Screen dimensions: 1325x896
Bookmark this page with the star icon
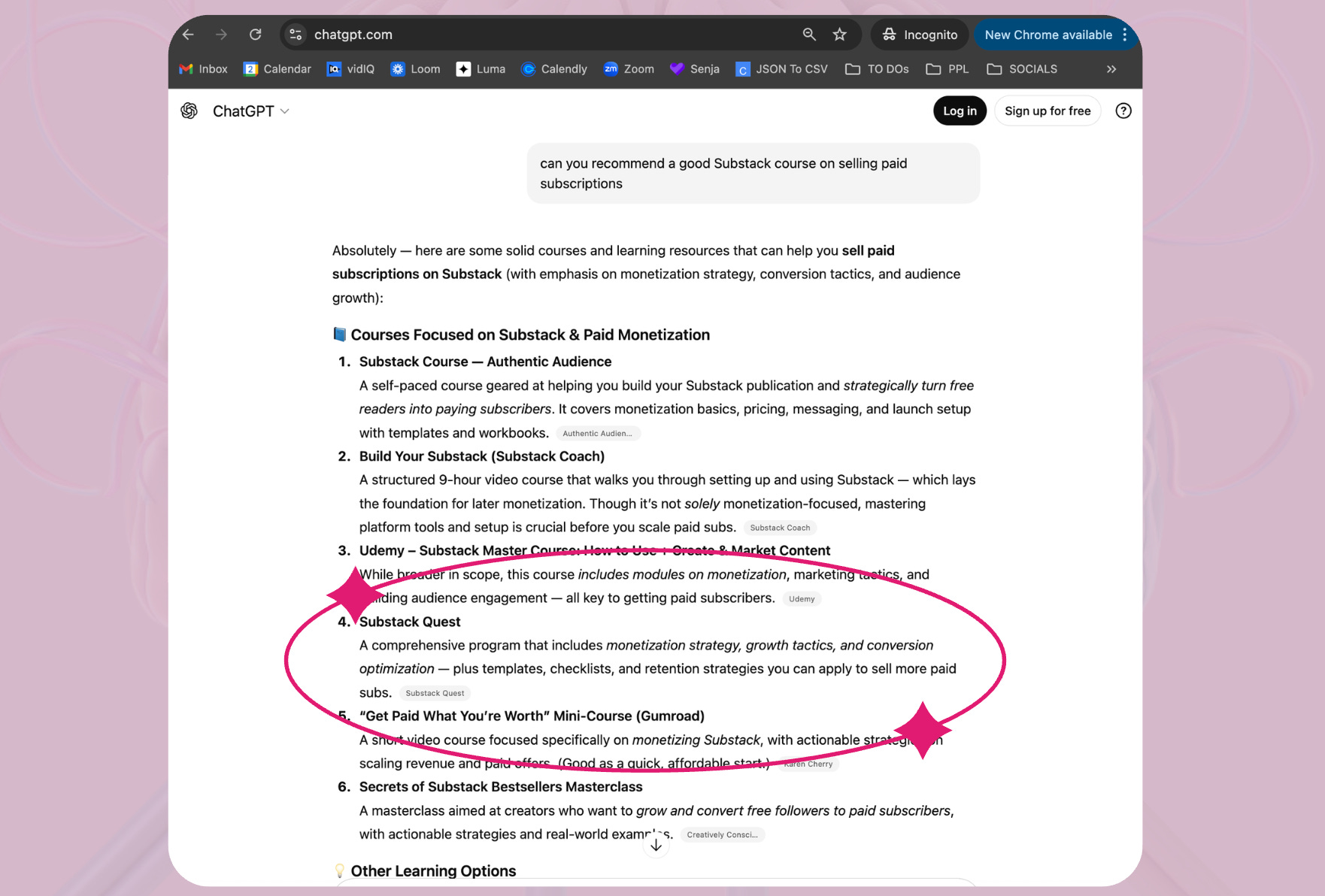point(840,35)
